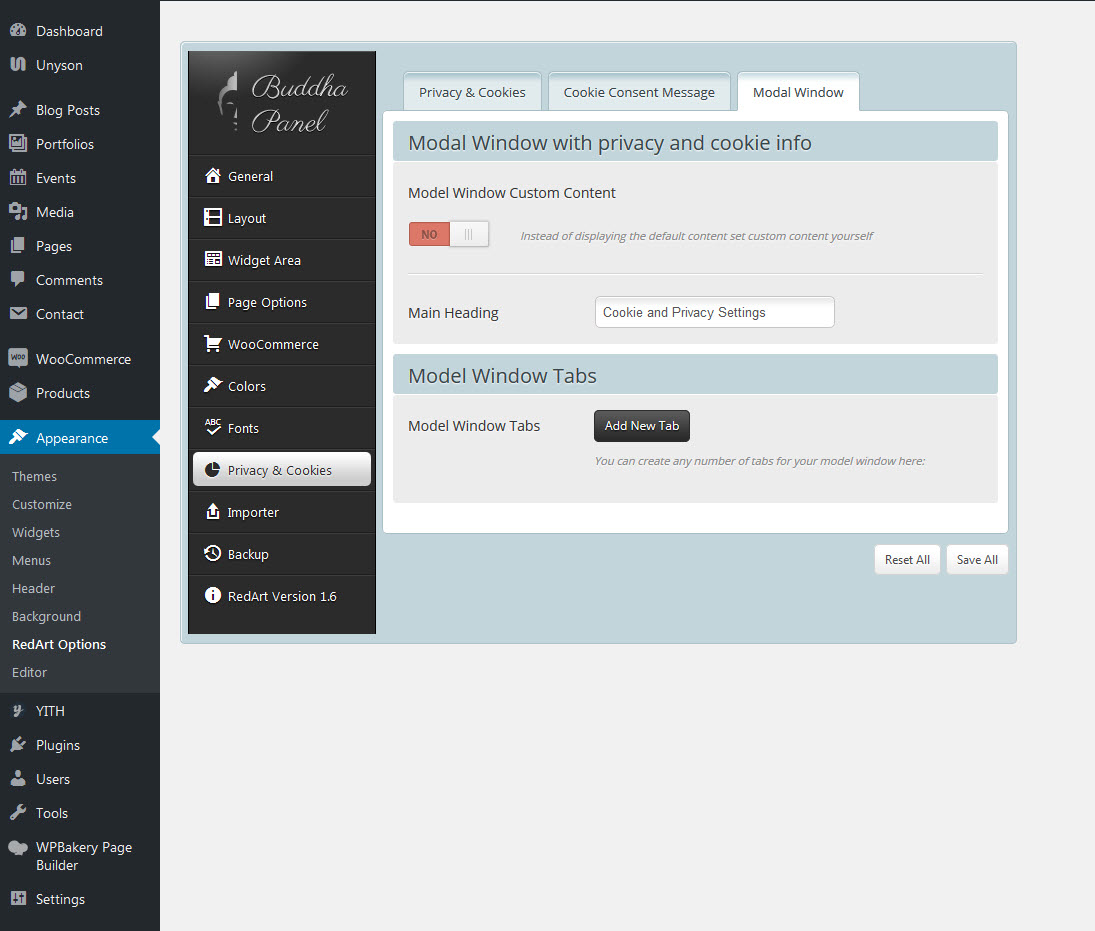1095x931 pixels.
Task: Click the Colors paint icon
Action: tap(212, 386)
